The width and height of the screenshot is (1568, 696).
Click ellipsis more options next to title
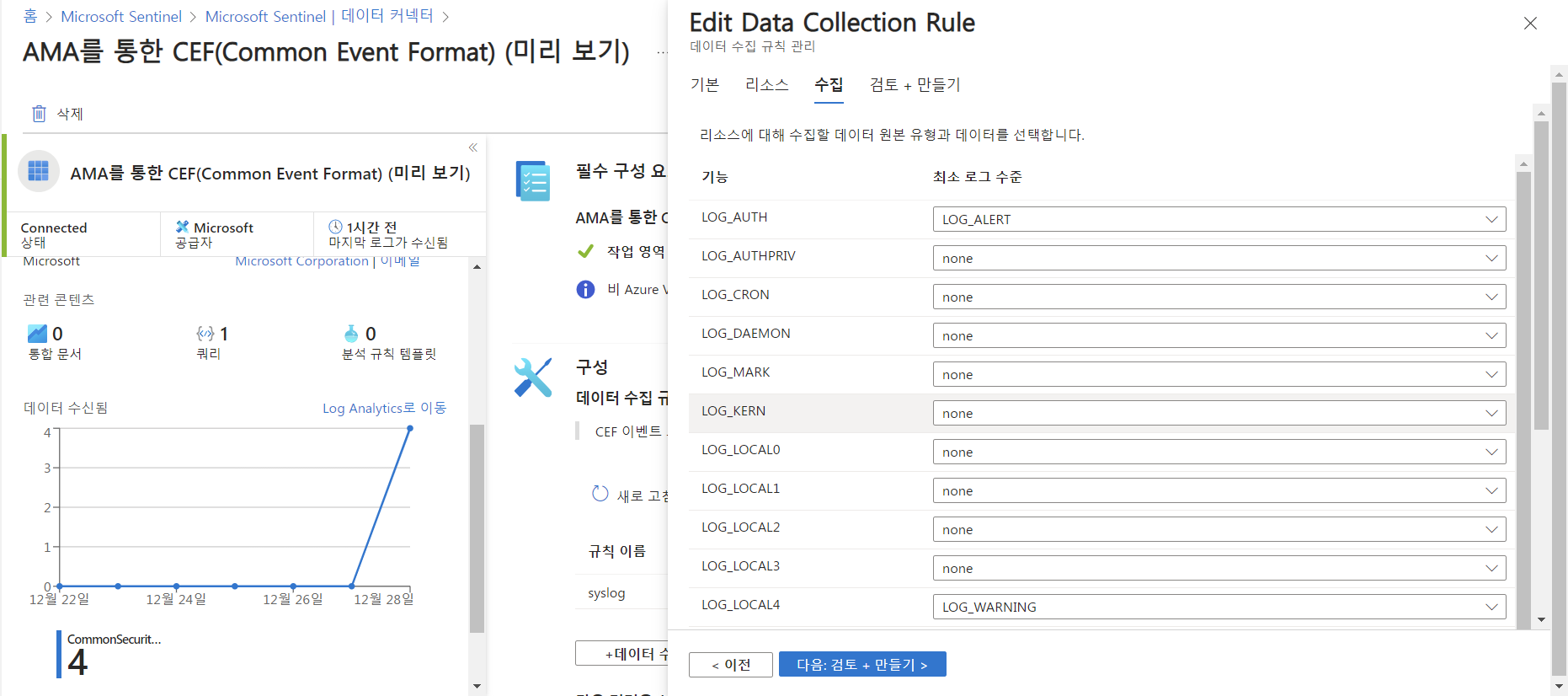662,53
